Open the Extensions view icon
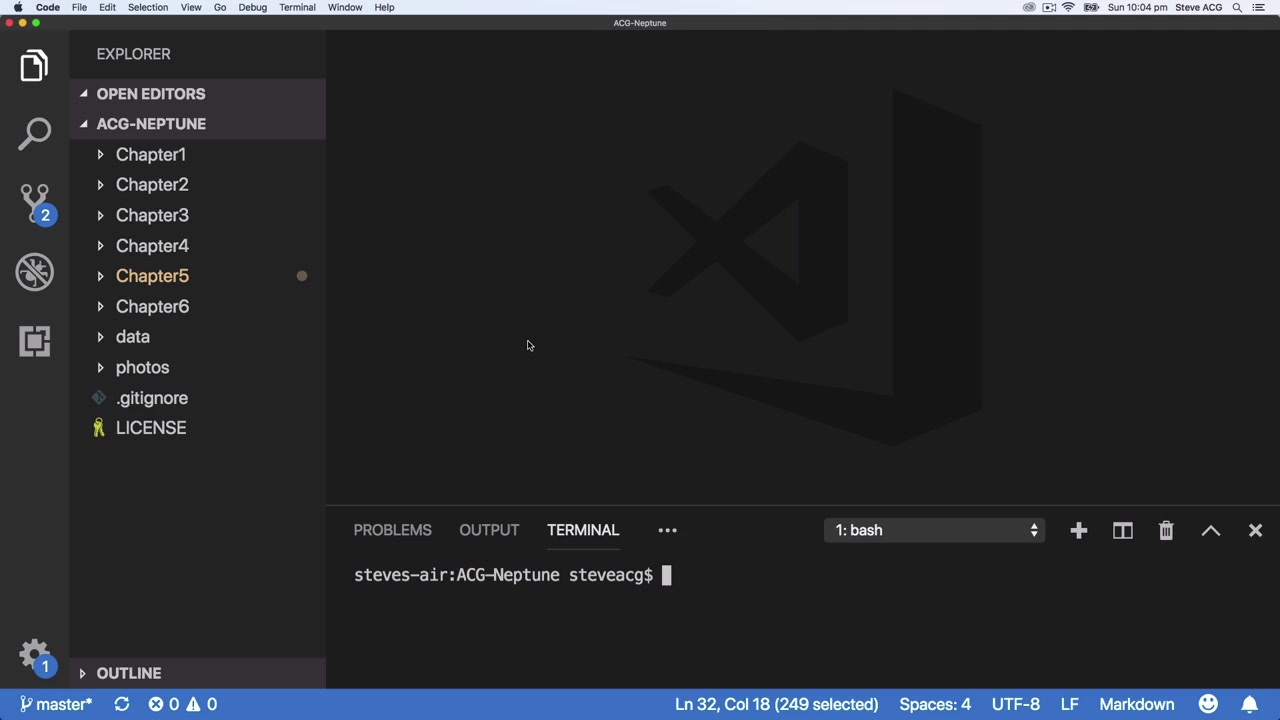This screenshot has height=720, width=1280. tap(34, 341)
